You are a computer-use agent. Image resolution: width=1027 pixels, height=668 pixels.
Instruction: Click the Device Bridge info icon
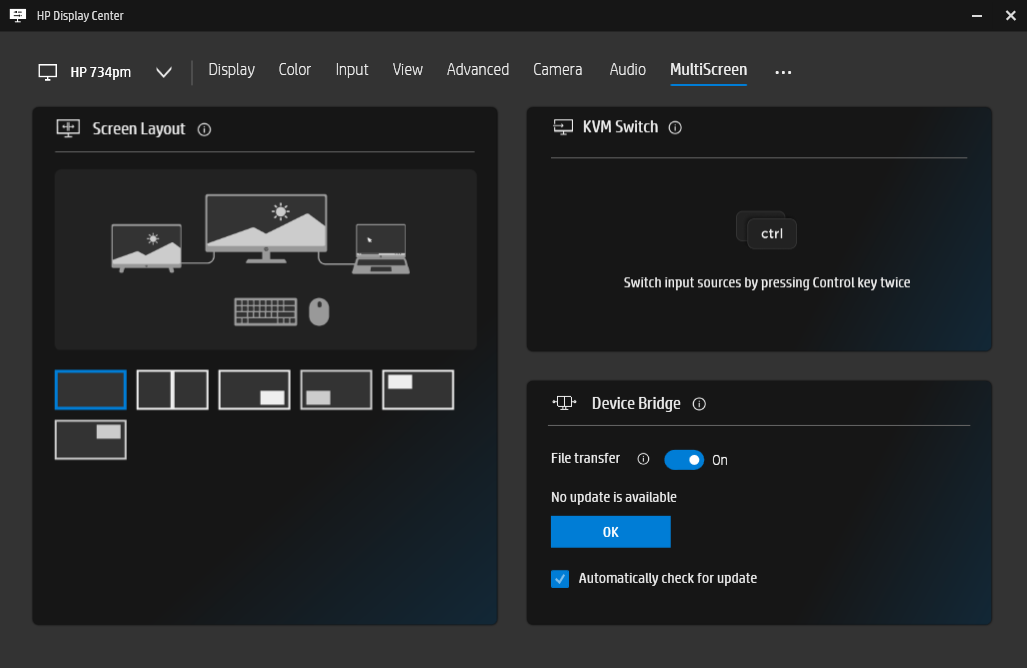[x=700, y=404]
